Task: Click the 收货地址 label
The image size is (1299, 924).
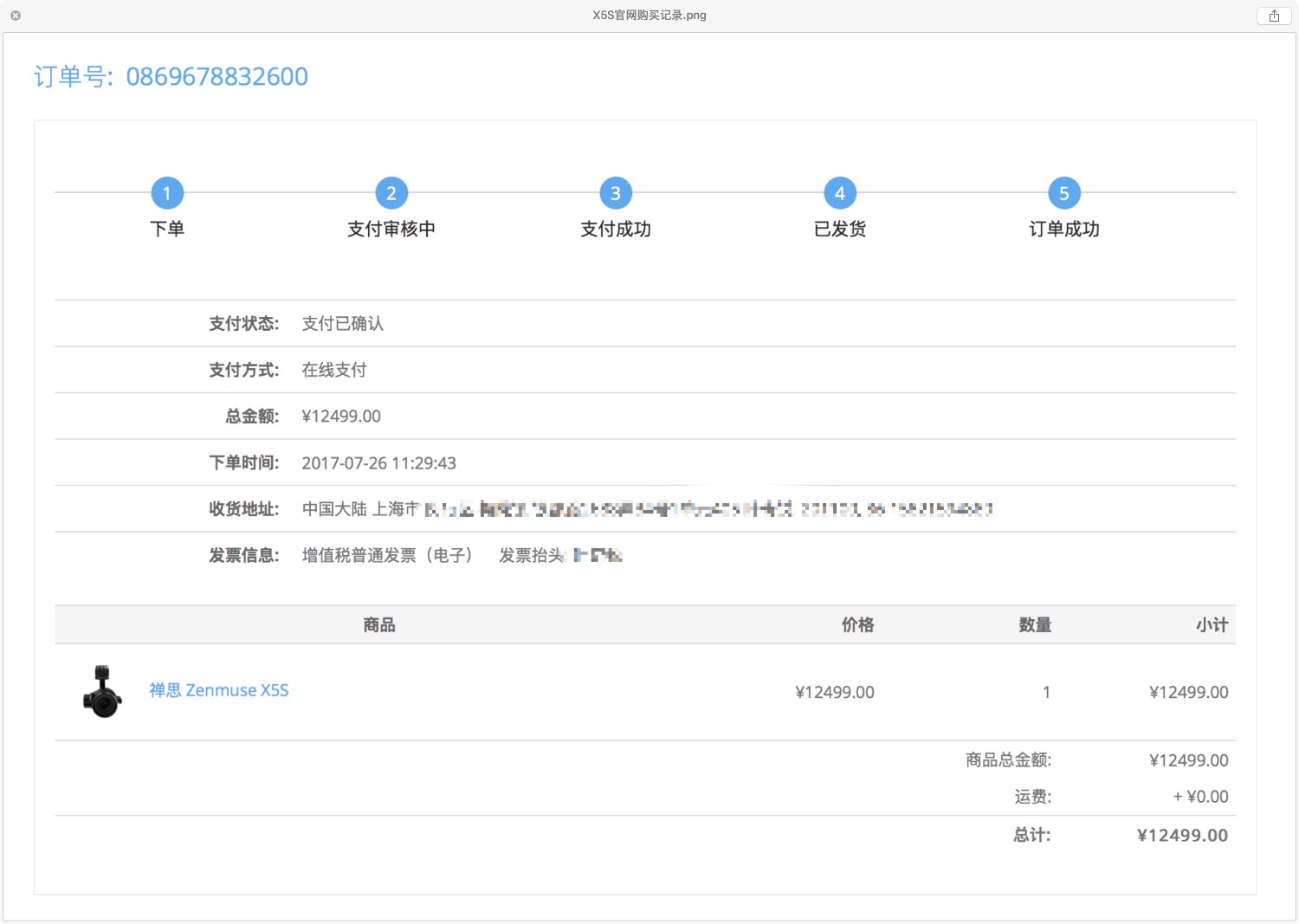Action: click(x=244, y=509)
